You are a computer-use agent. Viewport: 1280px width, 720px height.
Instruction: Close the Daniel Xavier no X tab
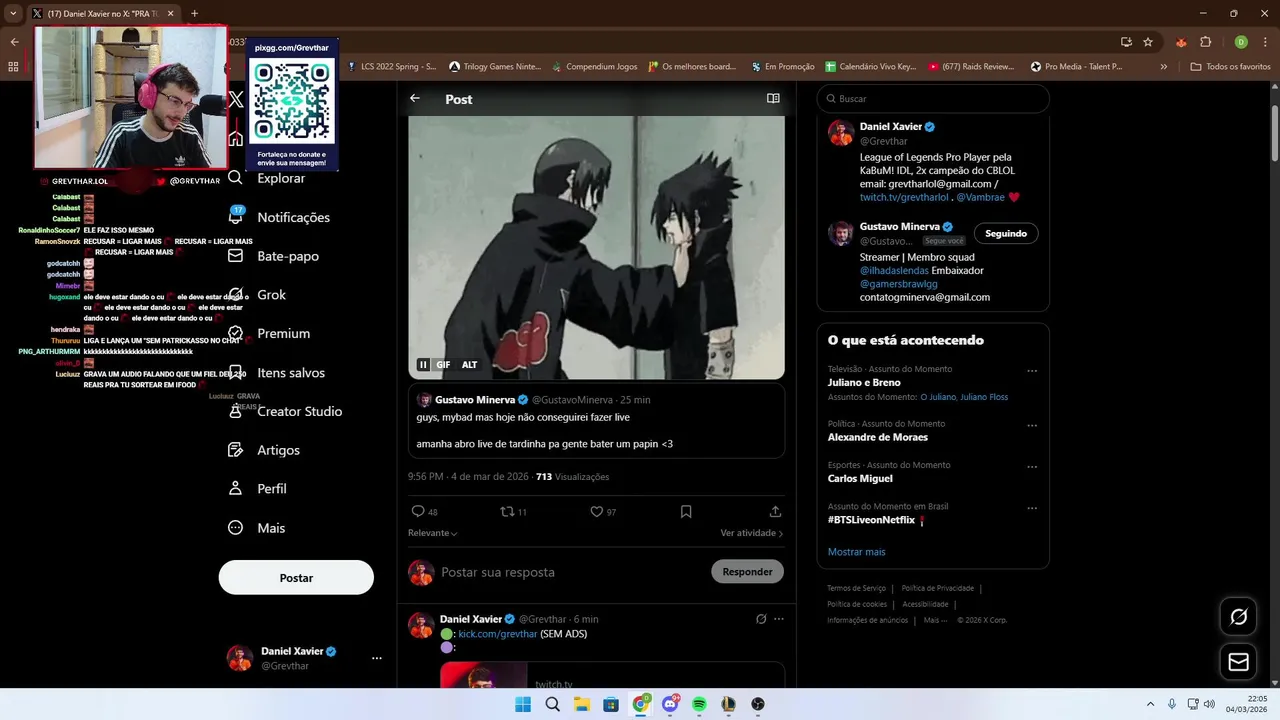(170, 14)
